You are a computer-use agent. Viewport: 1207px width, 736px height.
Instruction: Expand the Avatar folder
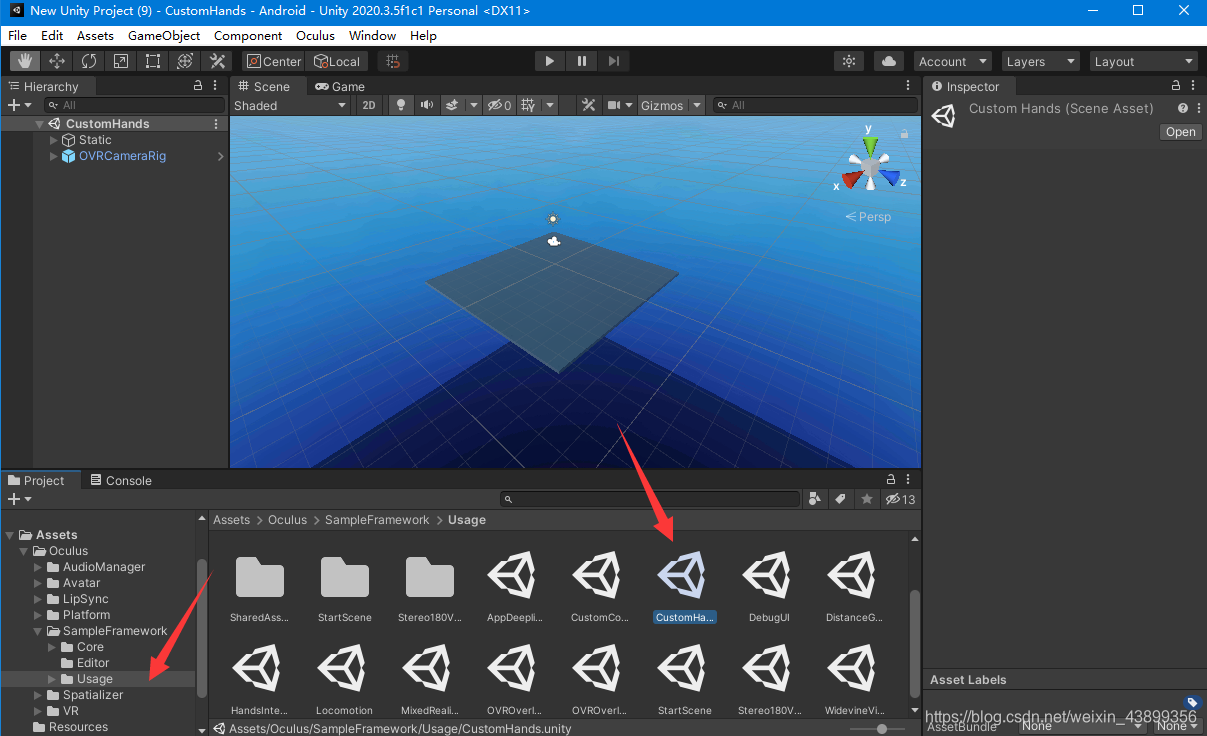click(x=38, y=583)
